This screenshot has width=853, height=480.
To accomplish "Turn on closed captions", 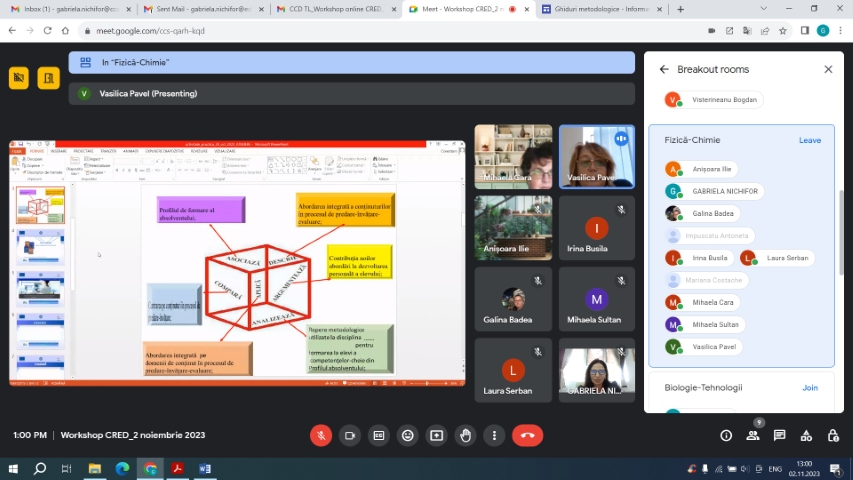I will click(x=379, y=435).
